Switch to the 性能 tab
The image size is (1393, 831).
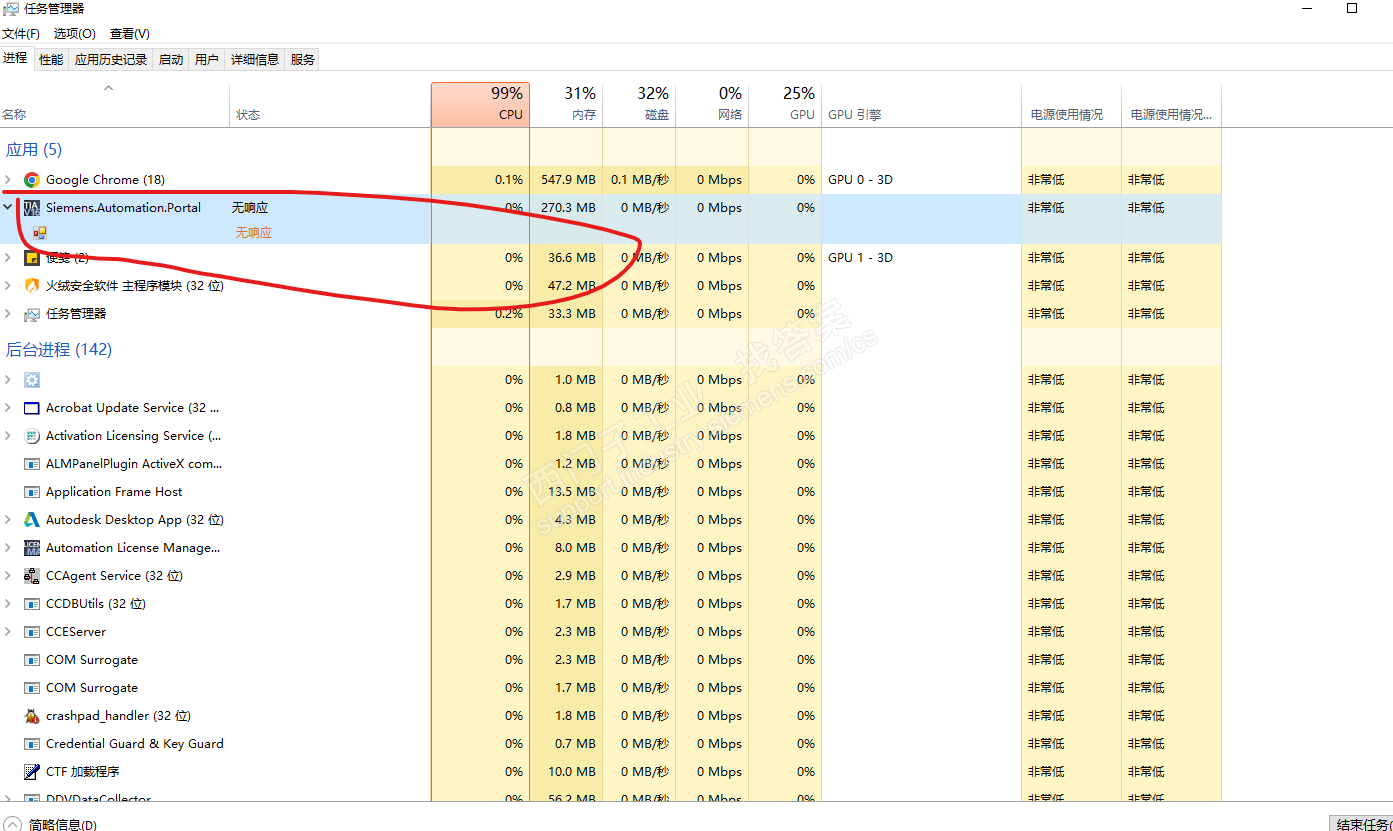coord(51,60)
